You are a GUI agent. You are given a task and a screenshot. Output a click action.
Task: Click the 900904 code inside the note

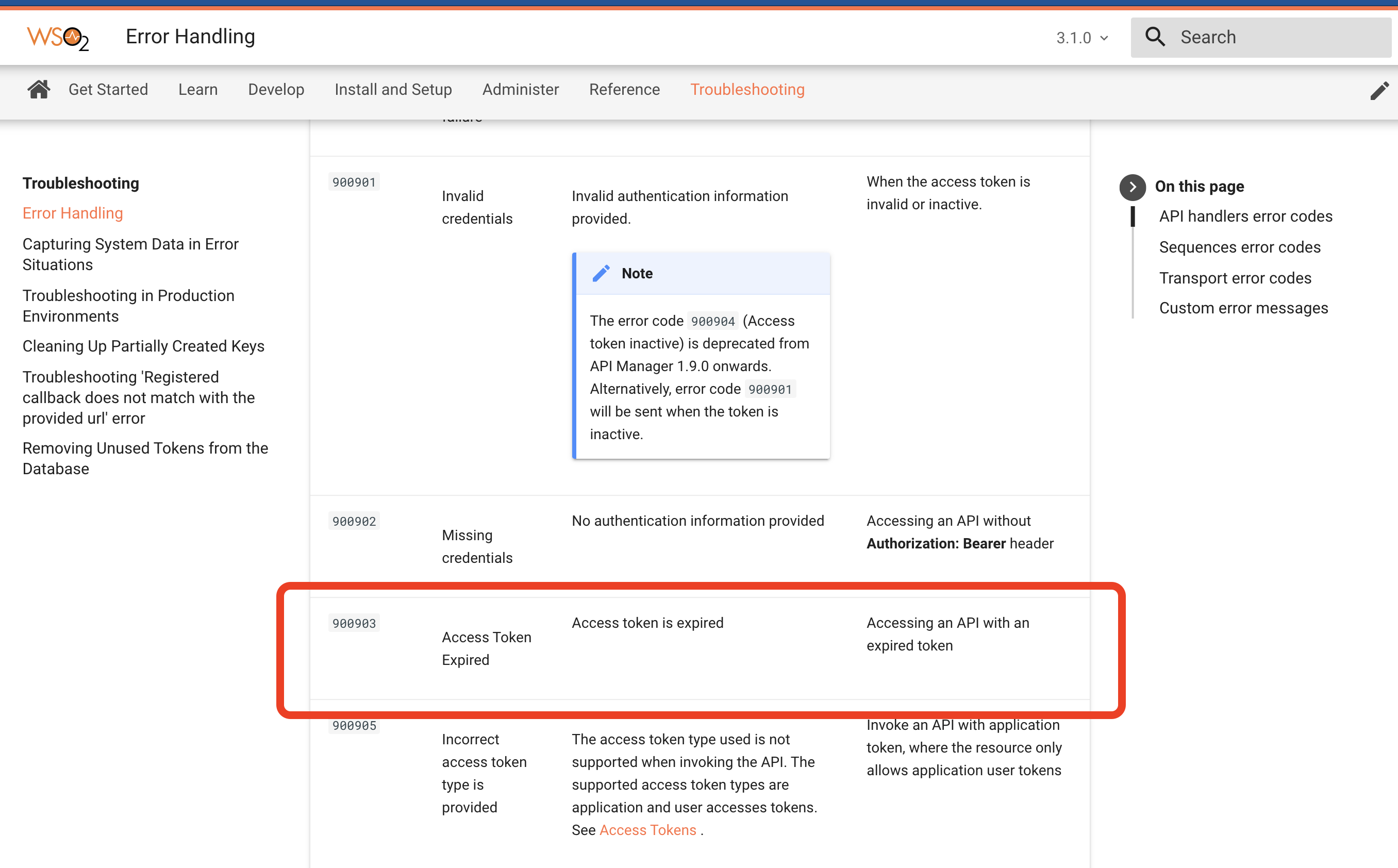coord(712,322)
